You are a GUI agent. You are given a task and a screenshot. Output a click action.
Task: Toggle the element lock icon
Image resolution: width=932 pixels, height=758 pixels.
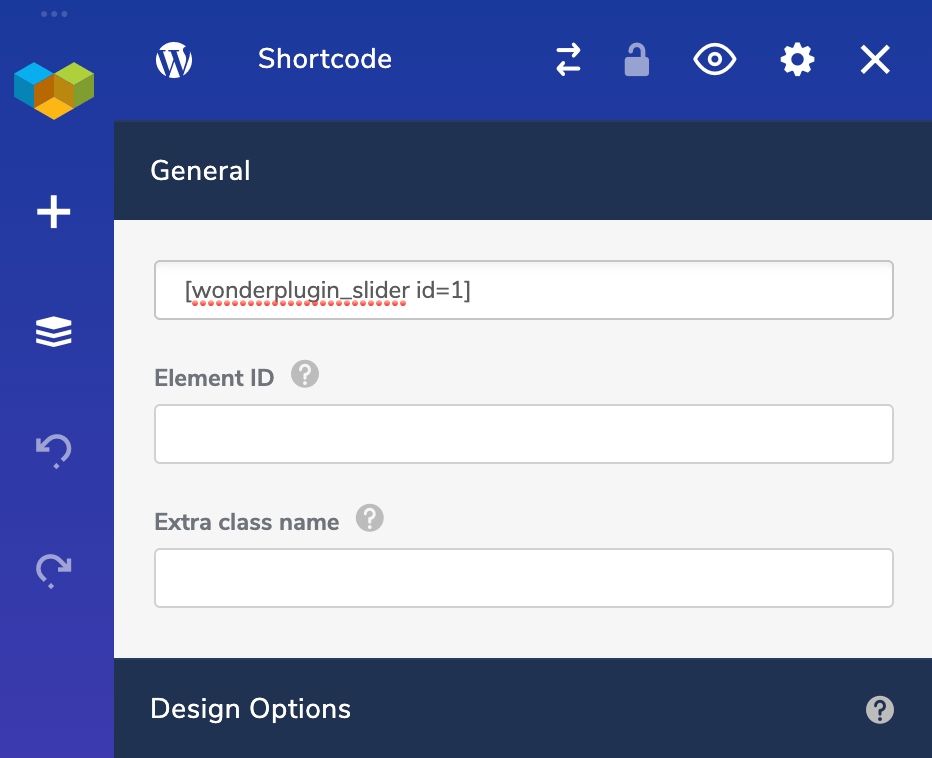pos(638,59)
